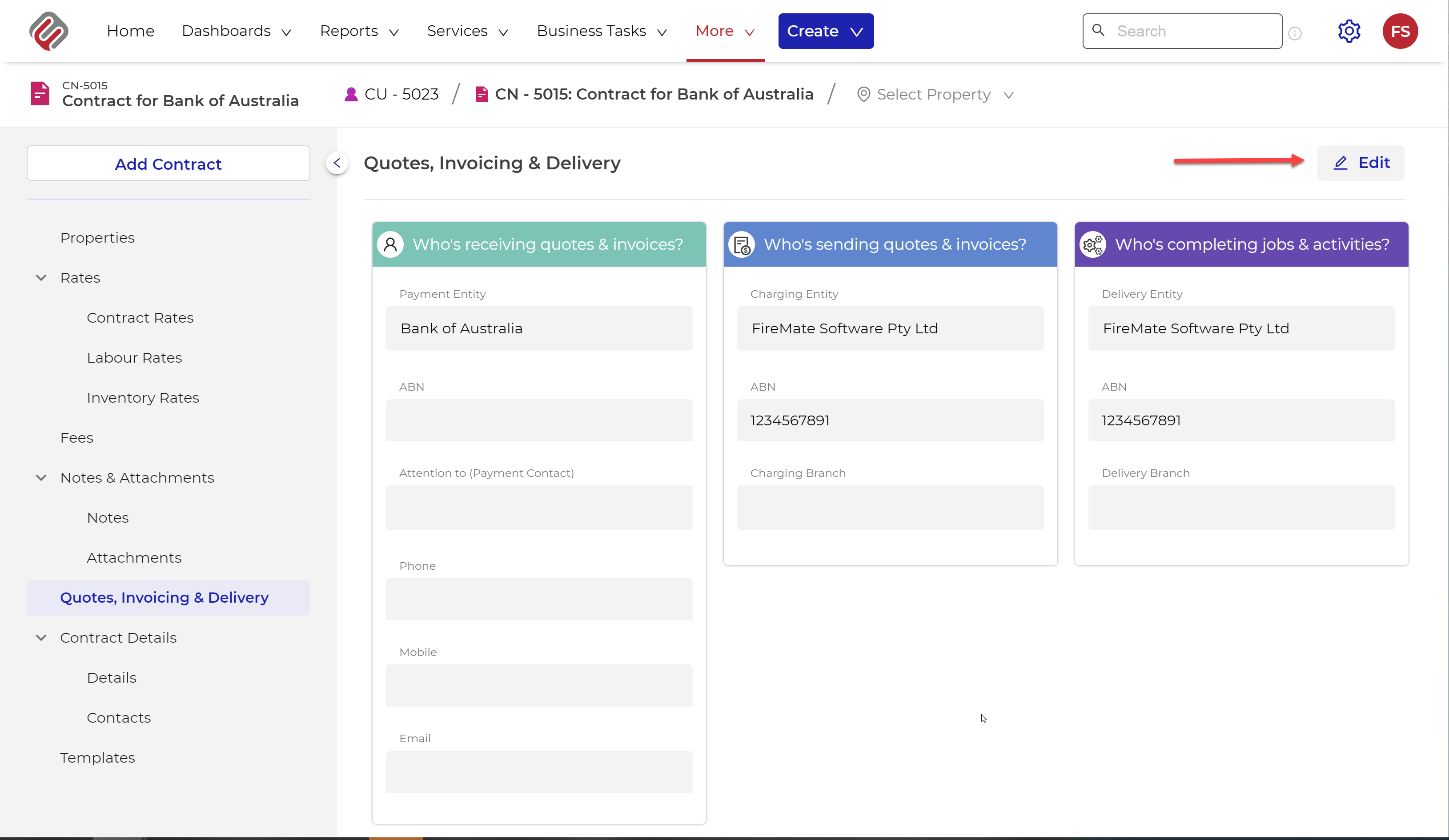This screenshot has height=840, width=1449.
Task: Click the location pin icon by Select Property
Action: pos(863,94)
